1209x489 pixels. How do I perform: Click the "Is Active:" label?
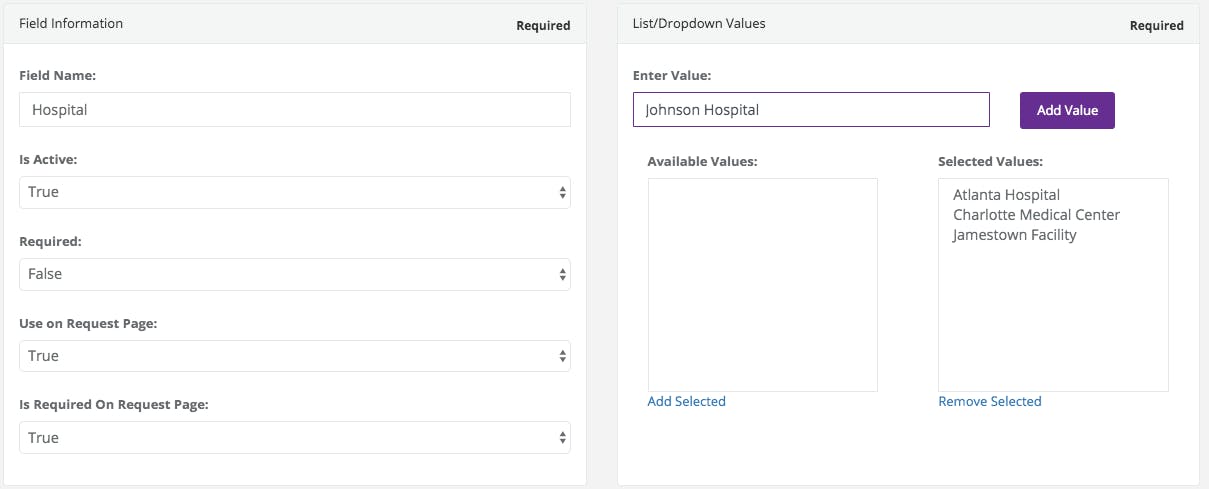(x=49, y=157)
